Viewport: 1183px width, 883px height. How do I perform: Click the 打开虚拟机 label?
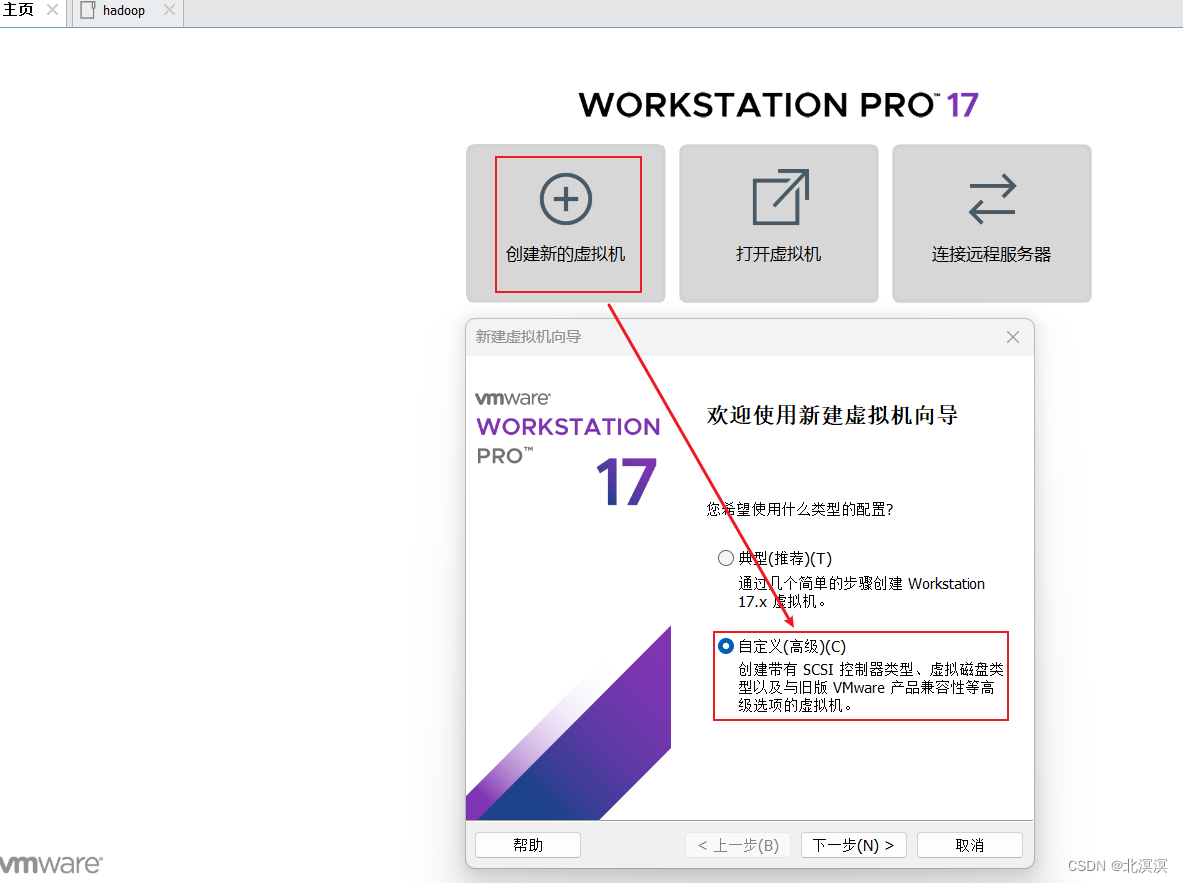tap(779, 254)
